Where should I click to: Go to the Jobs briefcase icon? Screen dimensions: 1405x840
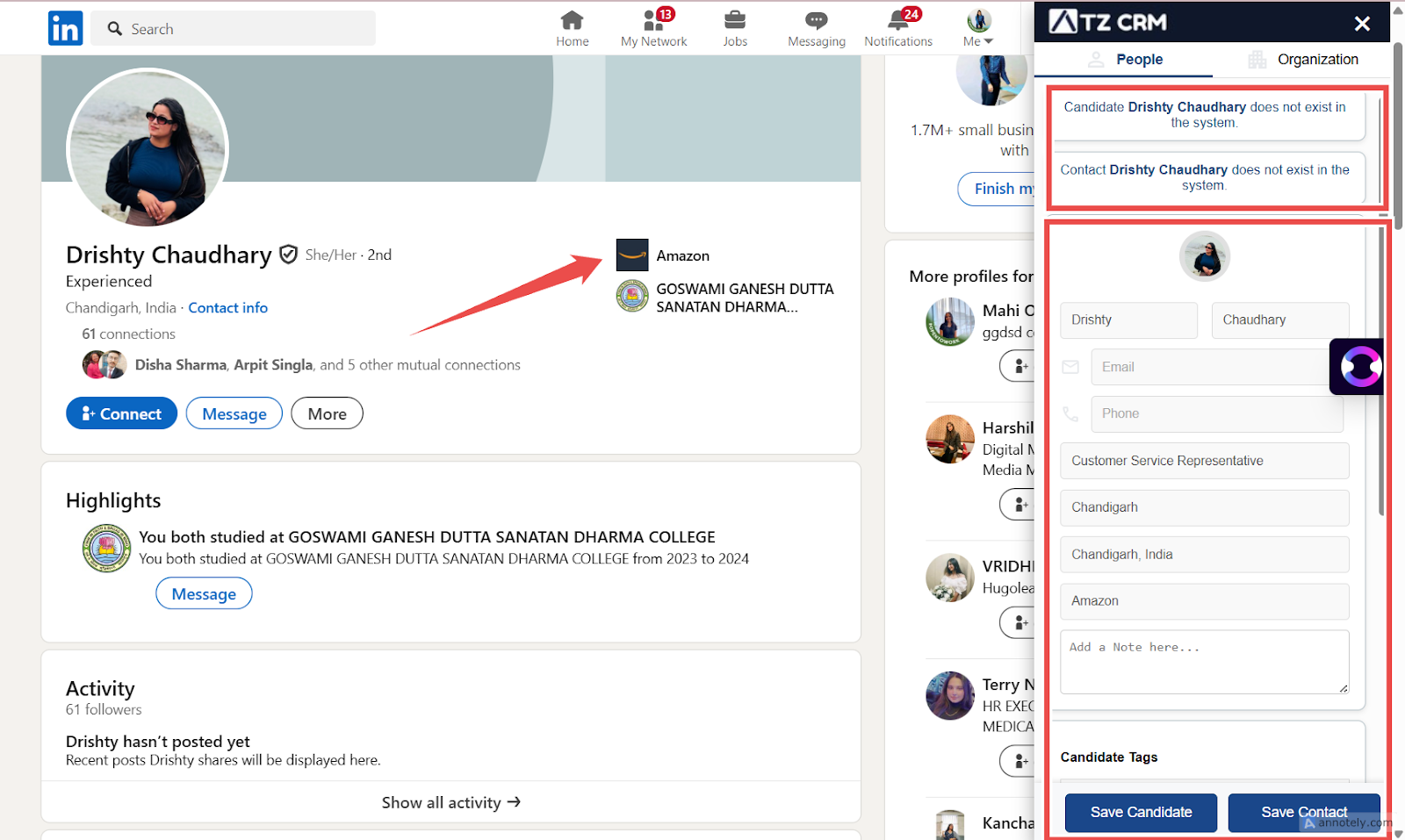(x=735, y=28)
